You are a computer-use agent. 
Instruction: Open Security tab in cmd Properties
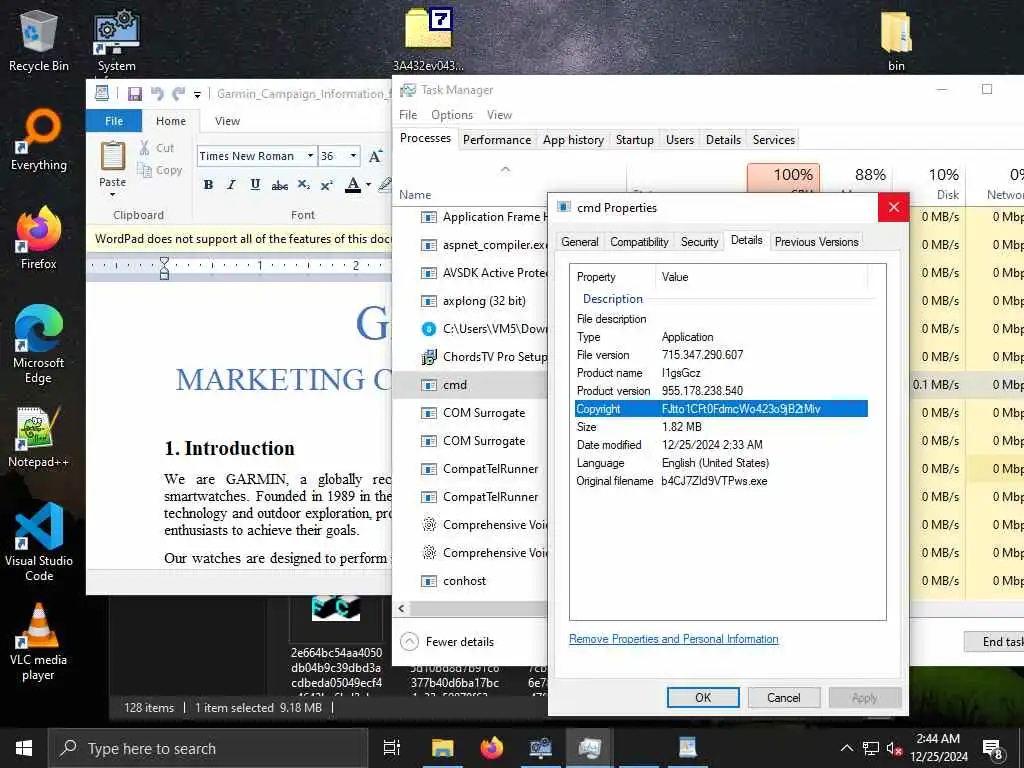(x=699, y=242)
